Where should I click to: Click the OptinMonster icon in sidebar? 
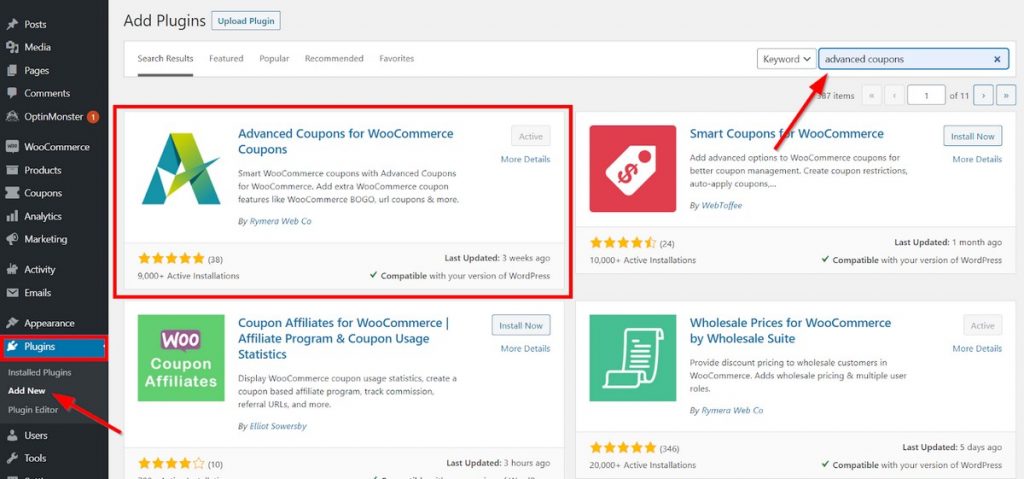tap(12, 117)
